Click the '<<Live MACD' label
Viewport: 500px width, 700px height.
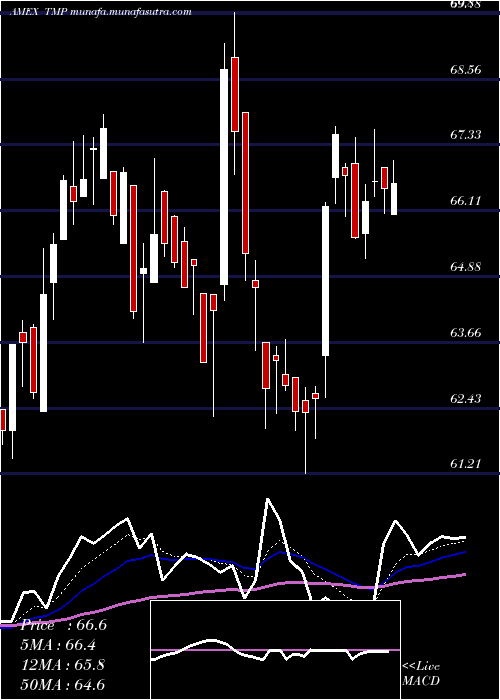421,673
